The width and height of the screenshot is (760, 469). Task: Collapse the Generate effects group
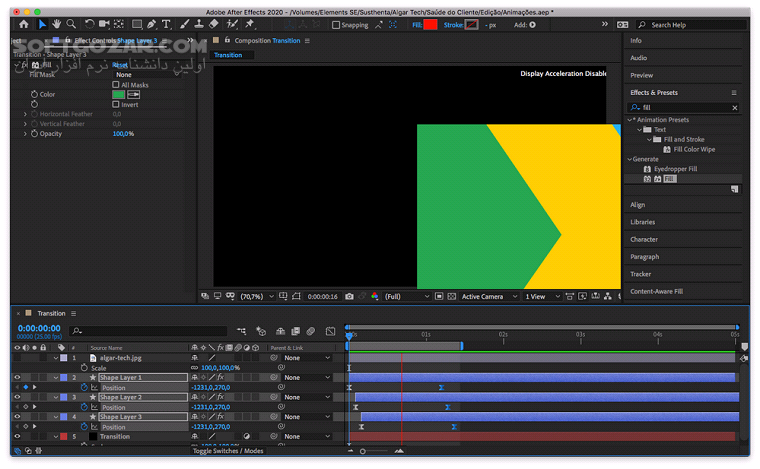point(630,159)
